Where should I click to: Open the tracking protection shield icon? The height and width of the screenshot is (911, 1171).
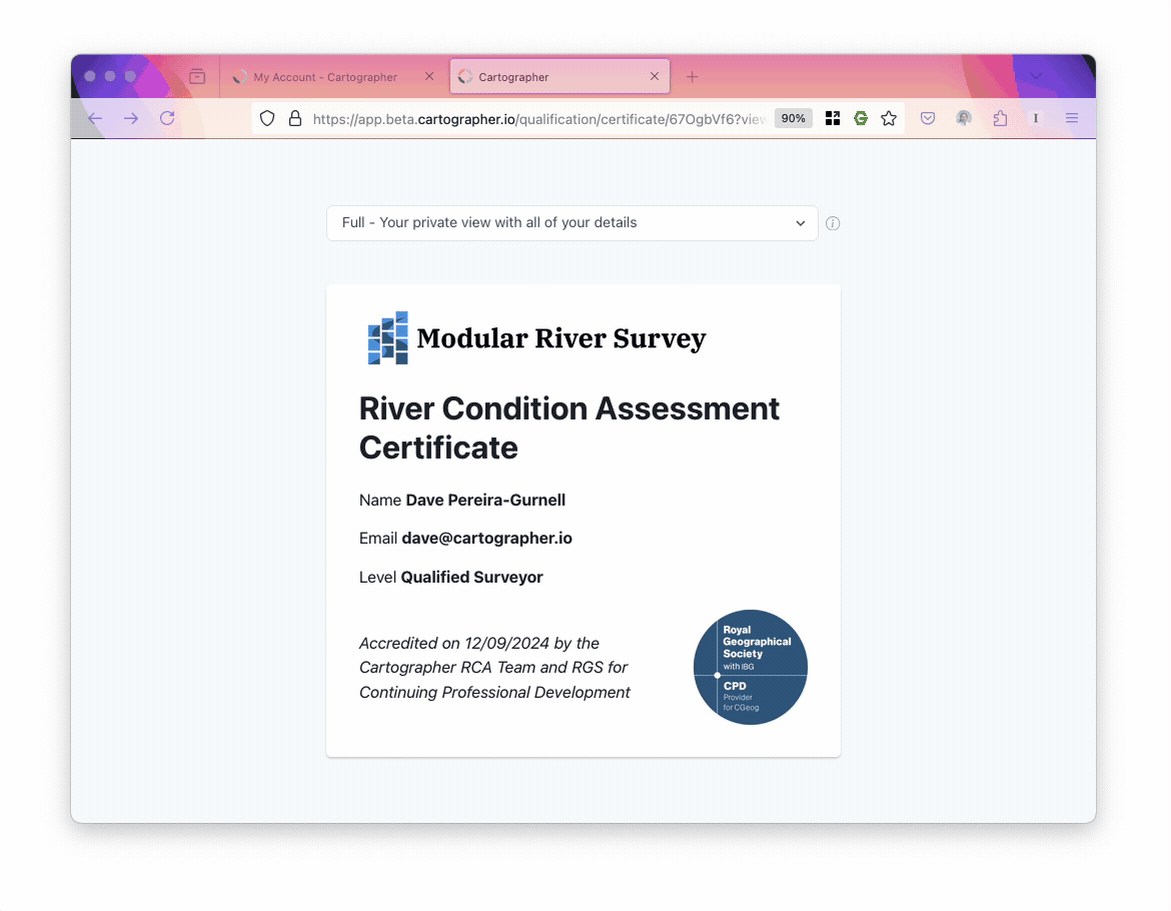point(267,118)
